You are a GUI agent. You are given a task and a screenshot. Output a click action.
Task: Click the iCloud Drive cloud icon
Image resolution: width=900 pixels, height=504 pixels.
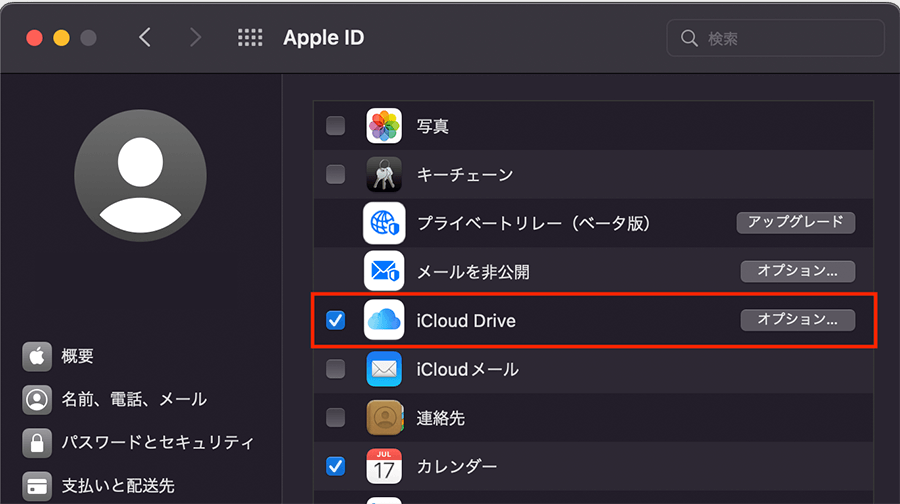tap(384, 320)
